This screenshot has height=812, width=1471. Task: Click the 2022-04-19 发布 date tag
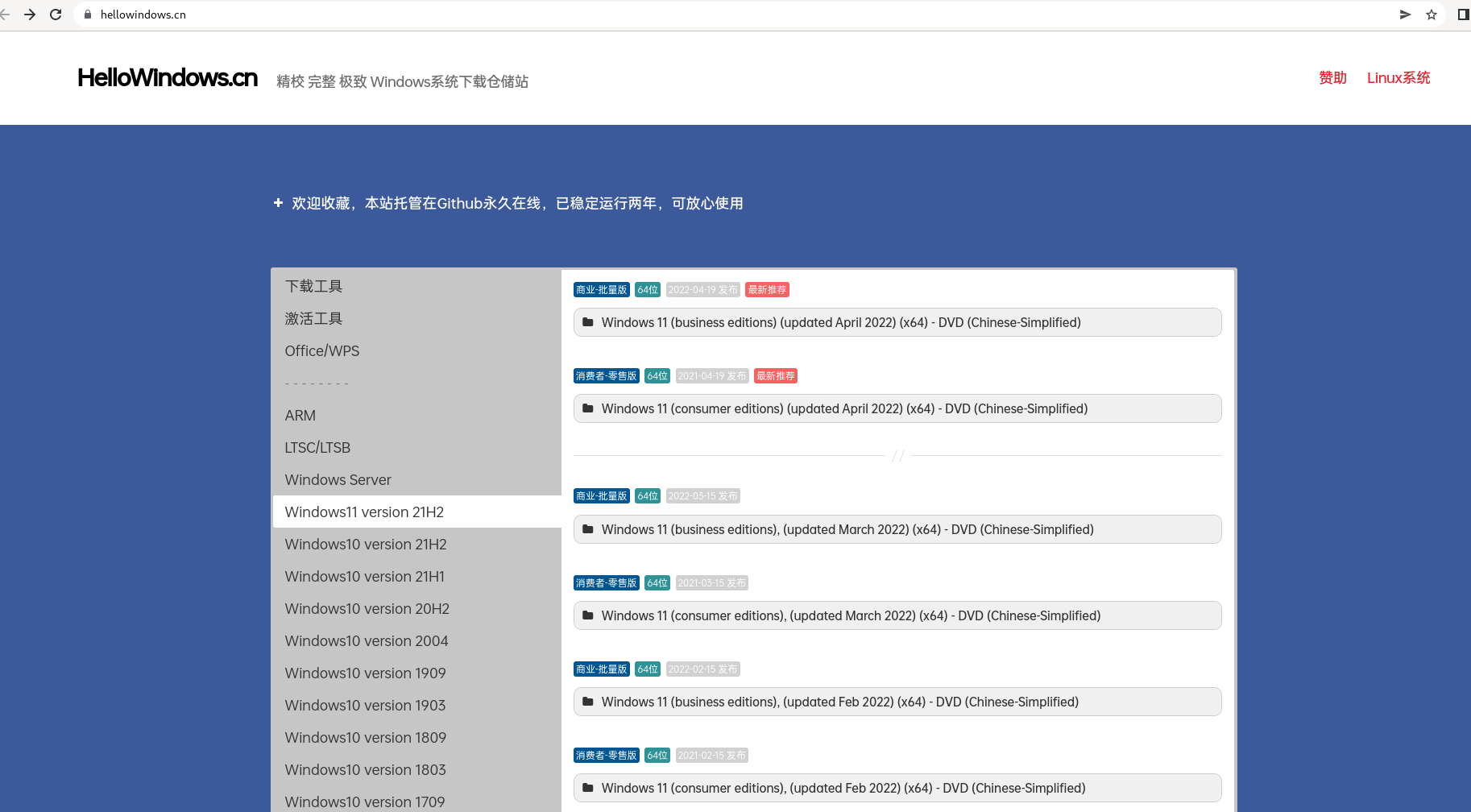pos(703,289)
